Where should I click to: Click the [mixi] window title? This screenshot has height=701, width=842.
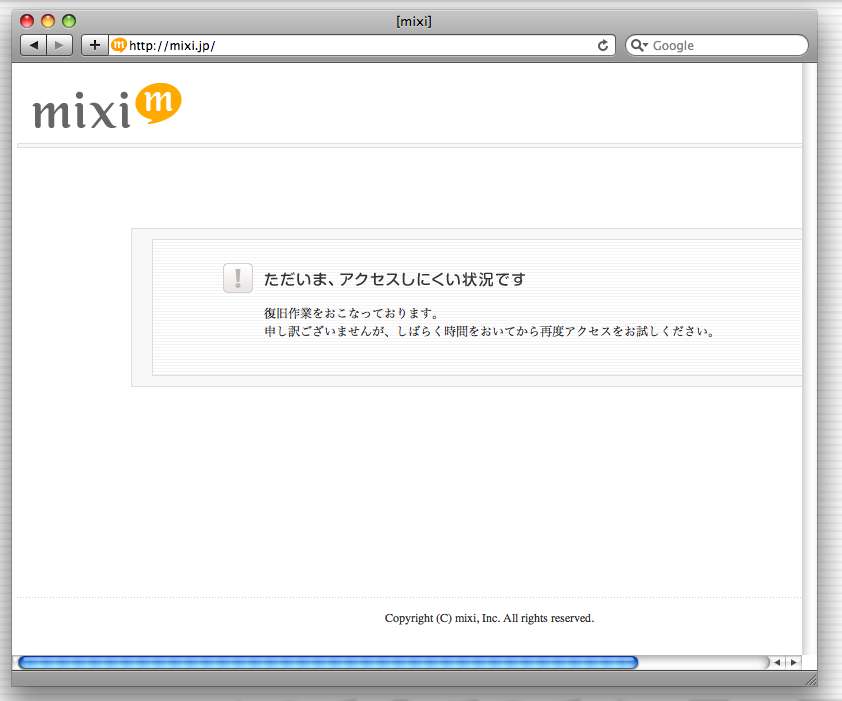coord(413,21)
